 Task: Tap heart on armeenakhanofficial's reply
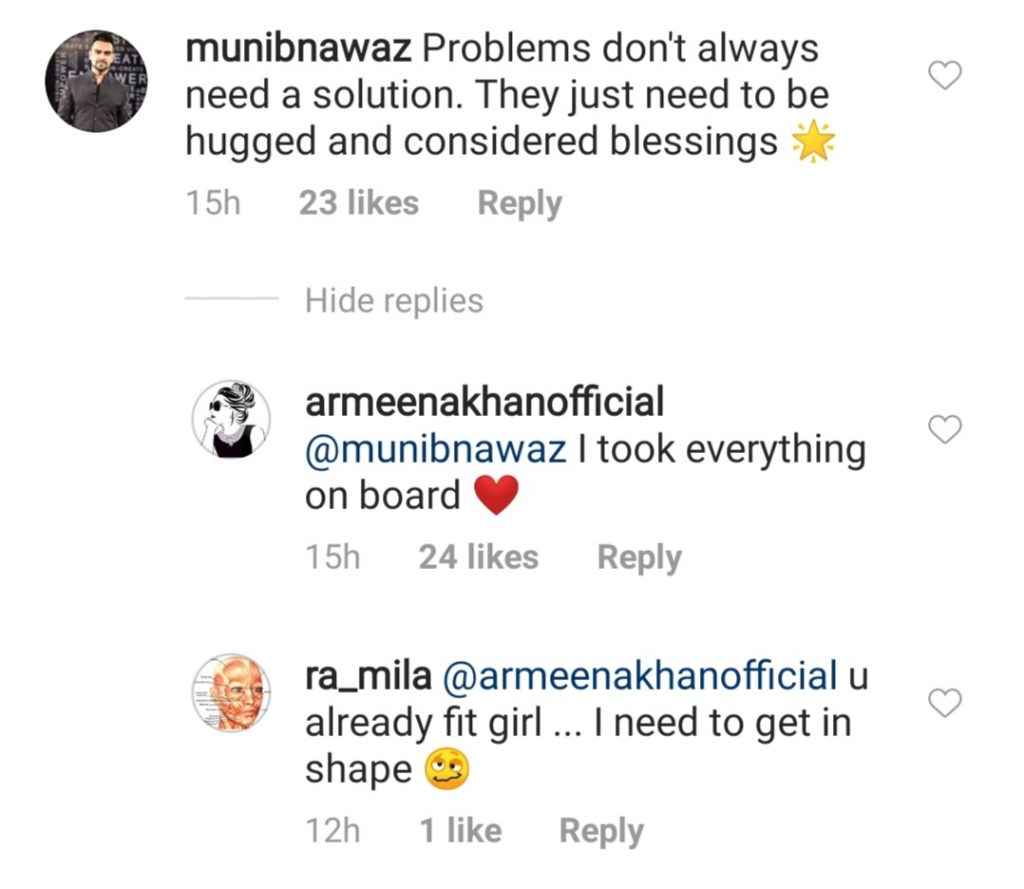(945, 430)
